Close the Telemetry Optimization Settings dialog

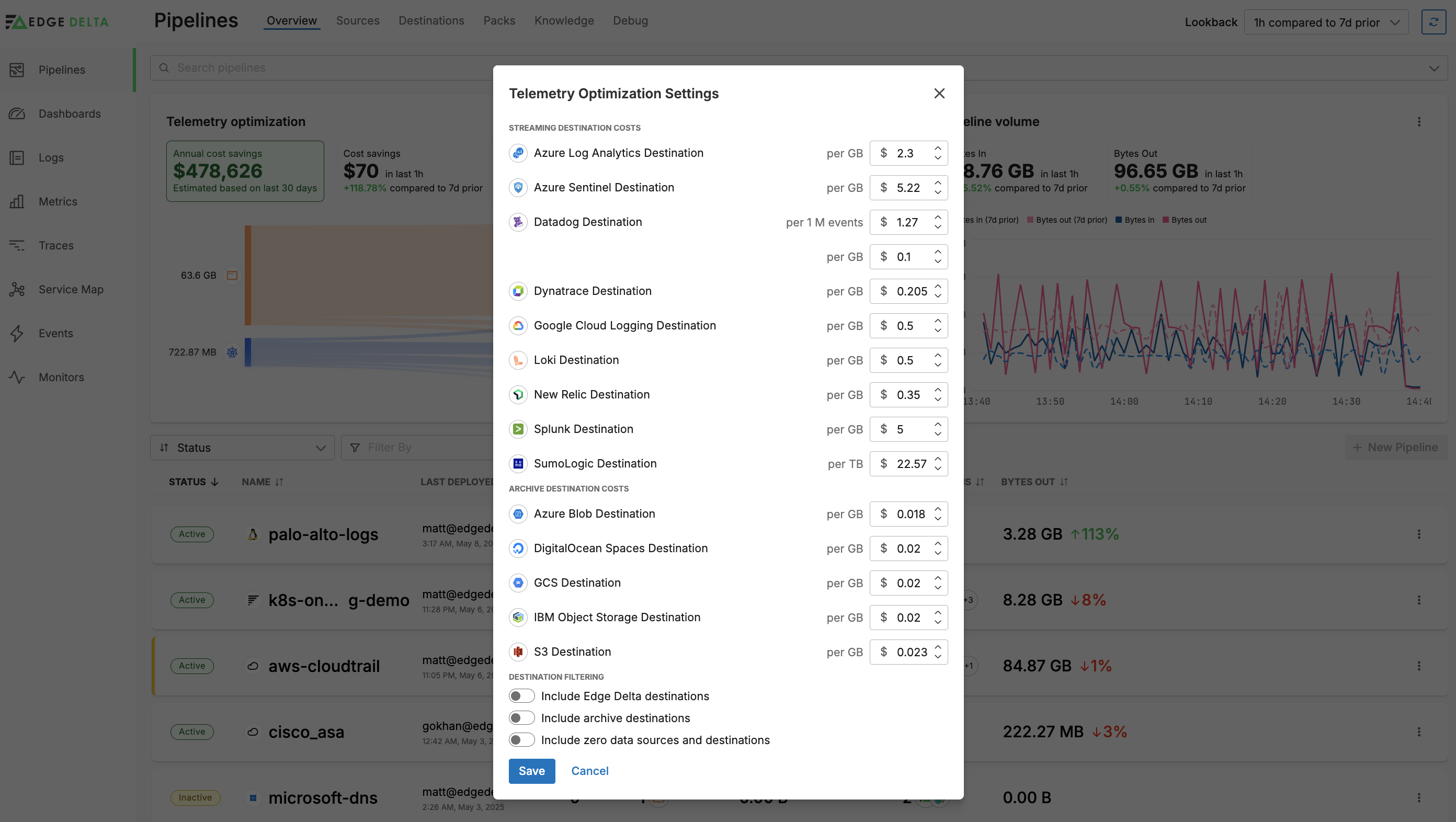tap(939, 93)
